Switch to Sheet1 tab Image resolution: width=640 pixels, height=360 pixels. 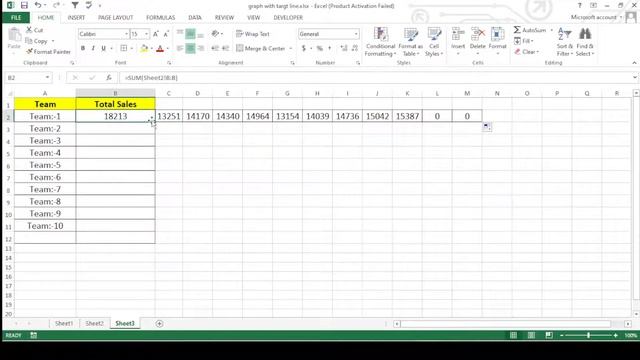point(64,323)
